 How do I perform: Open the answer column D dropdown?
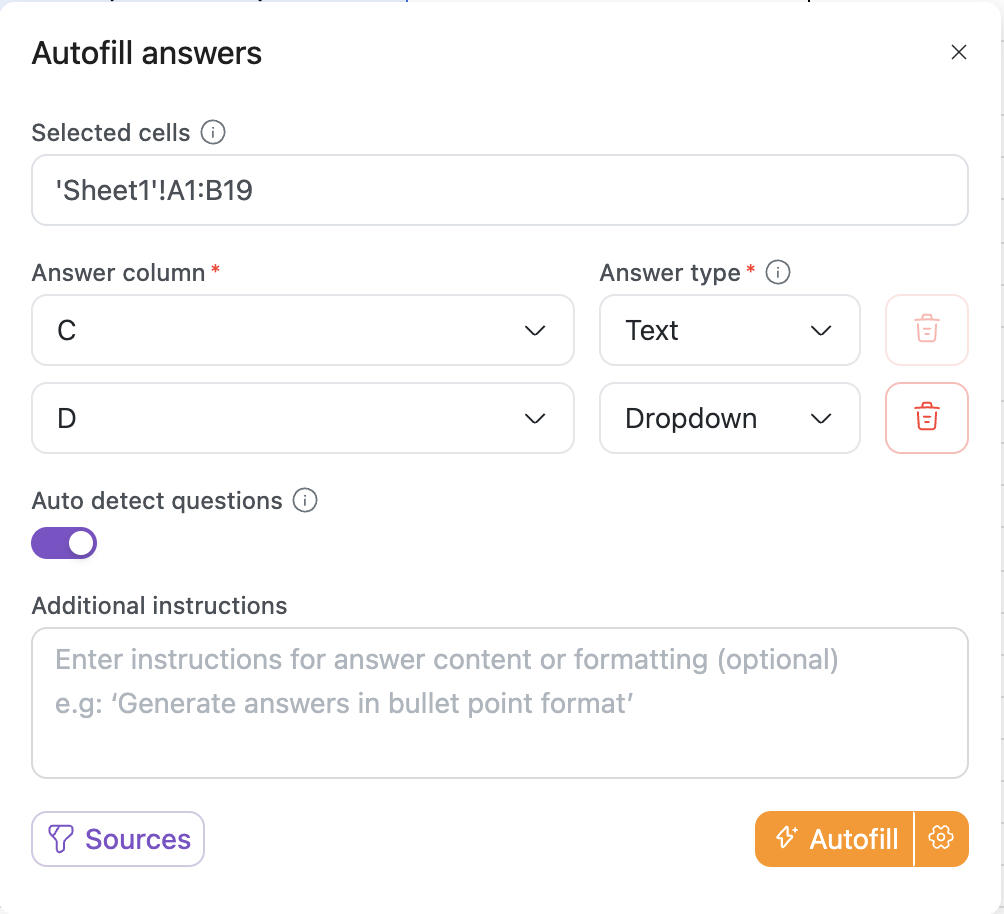(x=303, y=418)
